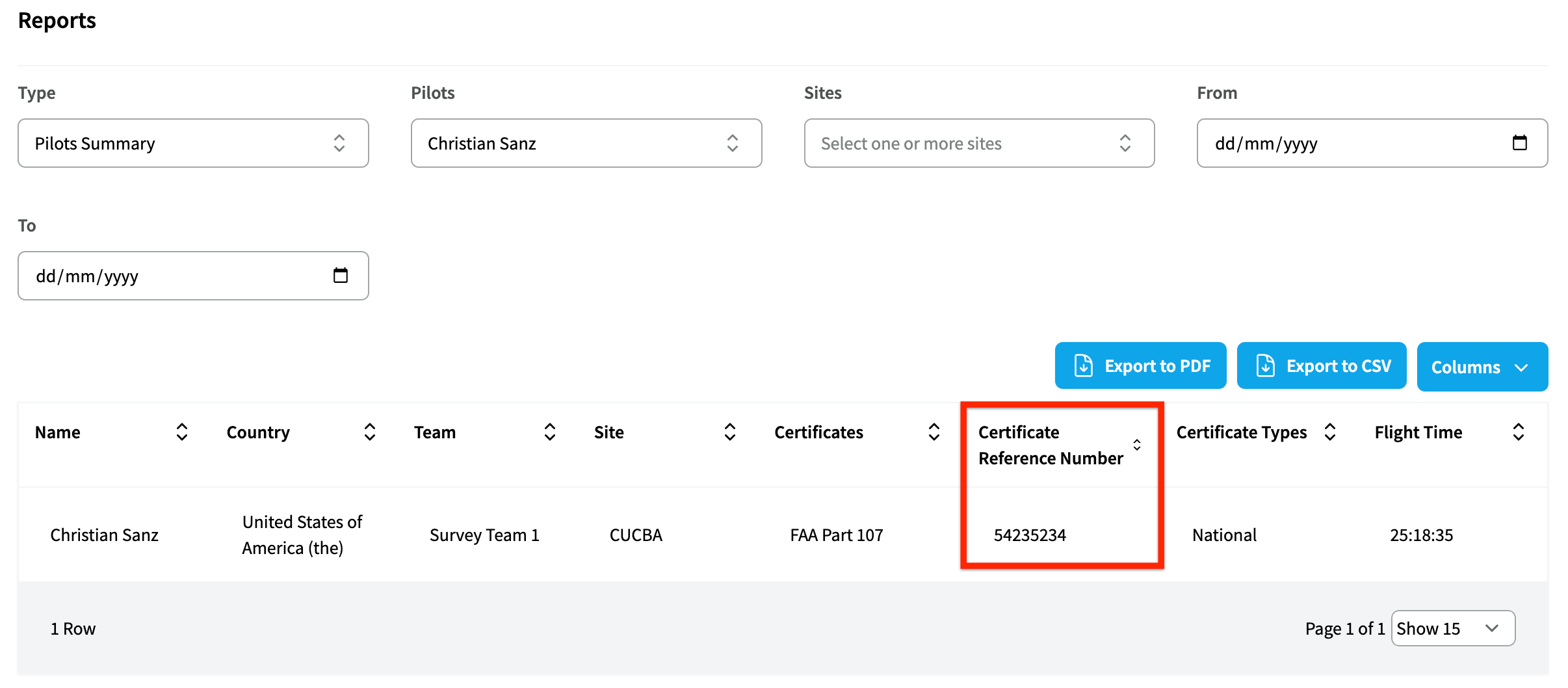Change the Show 15 rows setting

point(1453,628)
